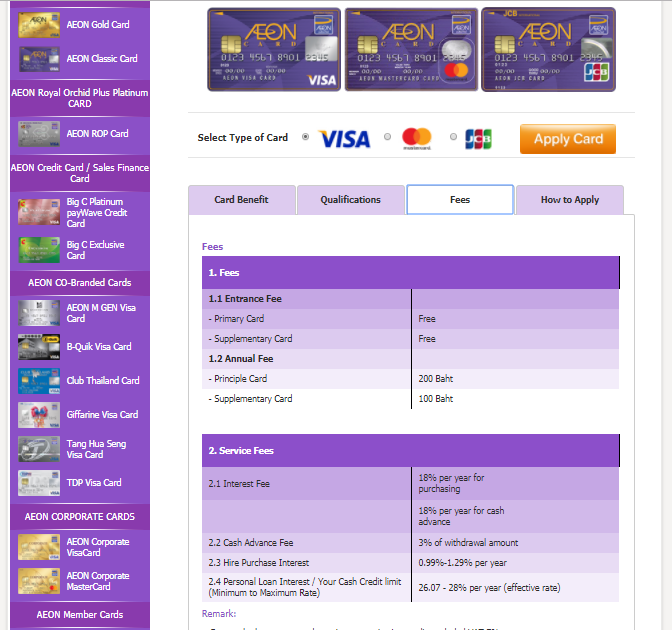
Task: Click the '2.2 Cash Advance Fee' cell
Action: [x=306, y=543]
